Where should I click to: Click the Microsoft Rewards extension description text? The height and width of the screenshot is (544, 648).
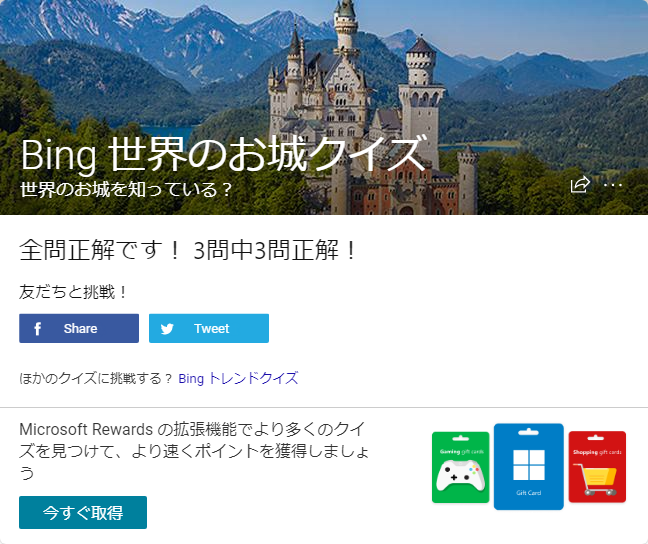coord(195,450)
